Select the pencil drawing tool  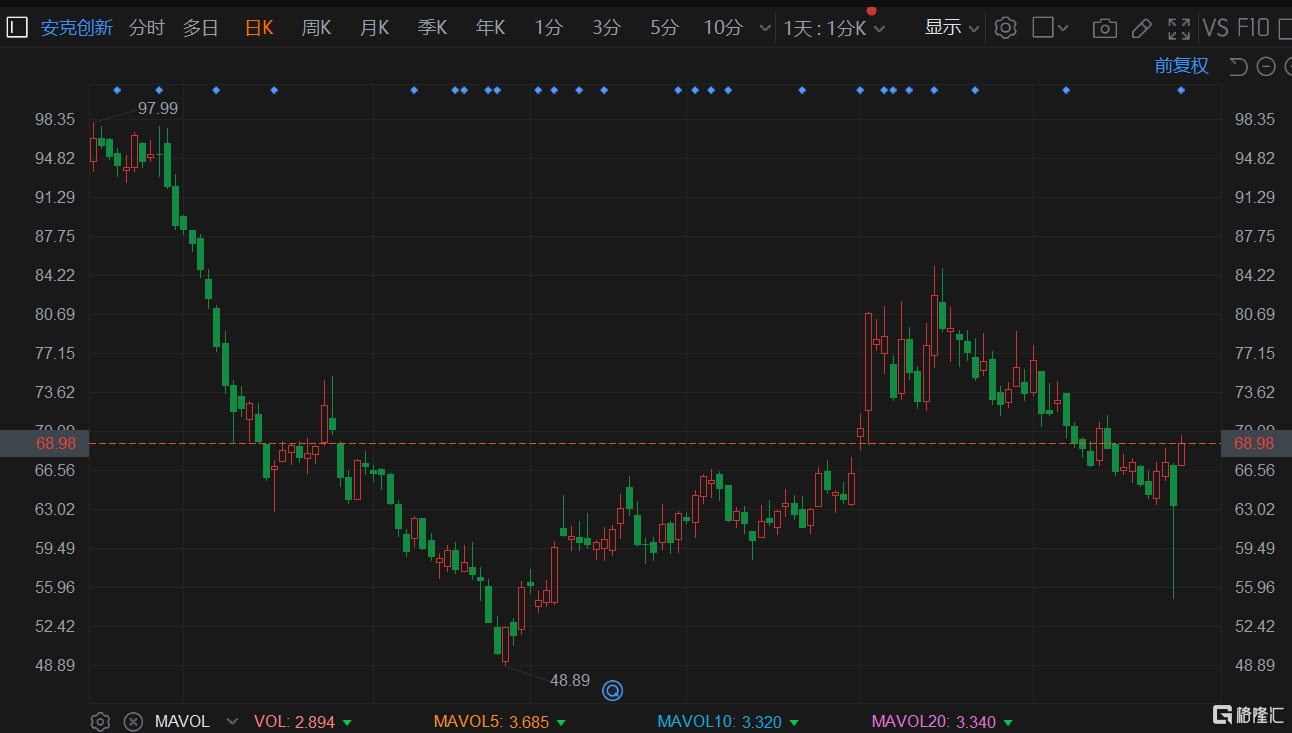1141,28
